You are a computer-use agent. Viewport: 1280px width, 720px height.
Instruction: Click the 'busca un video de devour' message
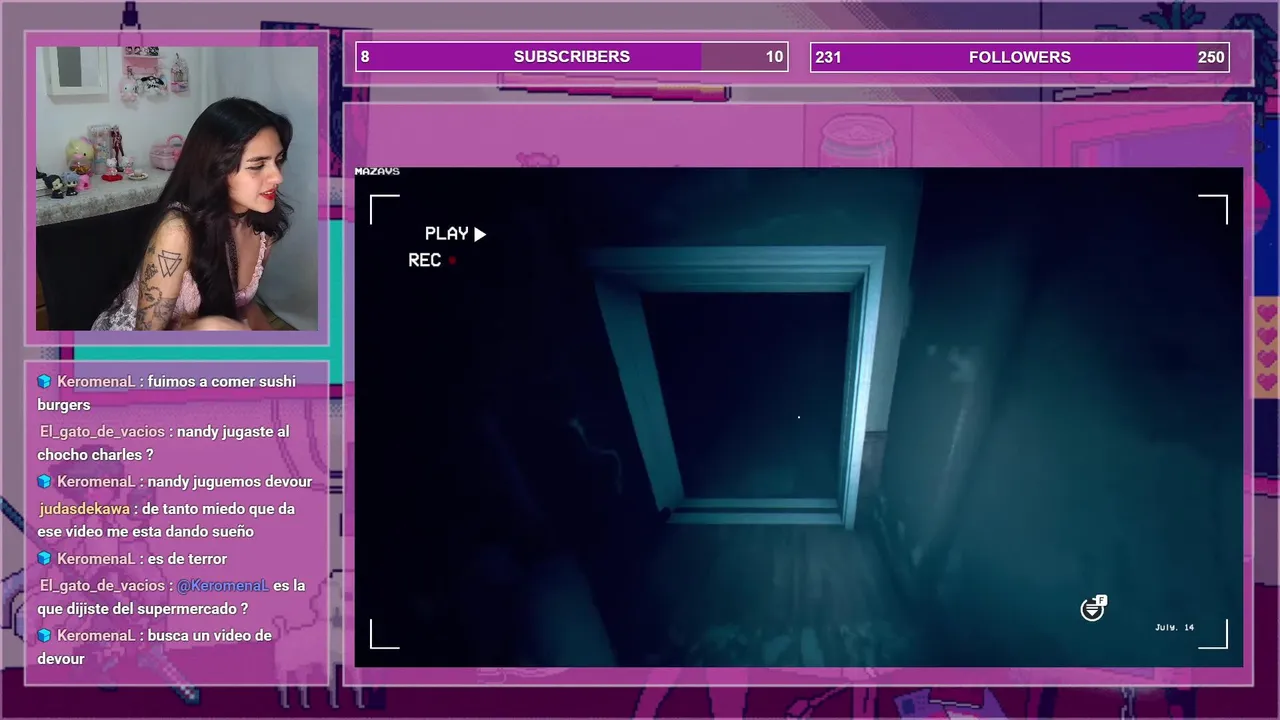click(x=155, y=647)
